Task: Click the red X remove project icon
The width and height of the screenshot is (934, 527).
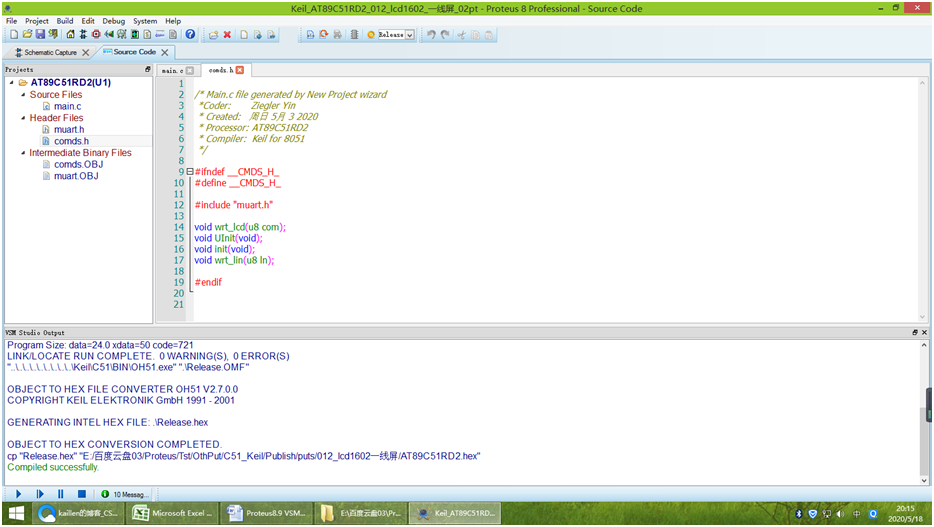Action: point(227,35)
